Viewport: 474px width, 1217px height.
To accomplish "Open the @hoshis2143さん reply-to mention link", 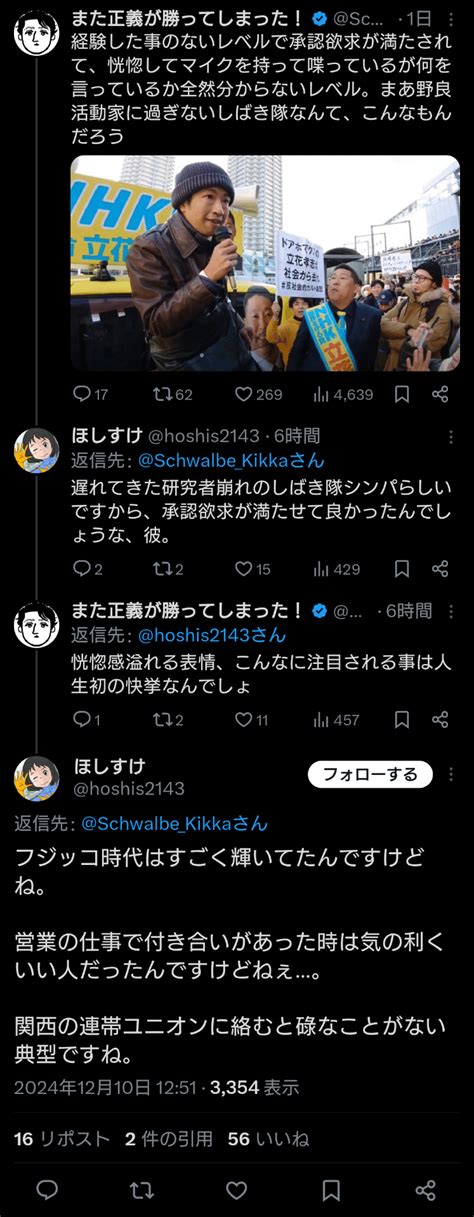I will tap(211, 635).
